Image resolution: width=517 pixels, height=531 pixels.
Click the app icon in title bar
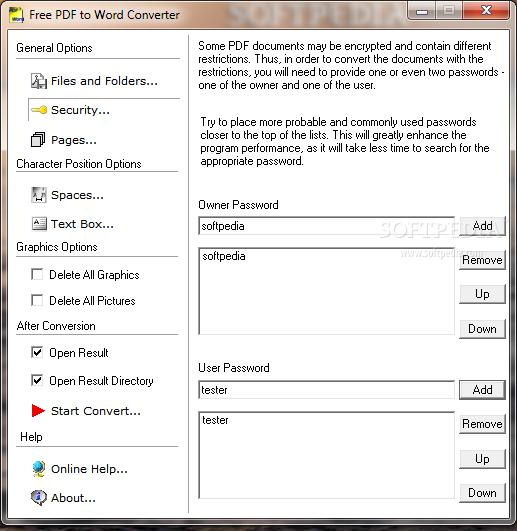(x=16, y=15)
